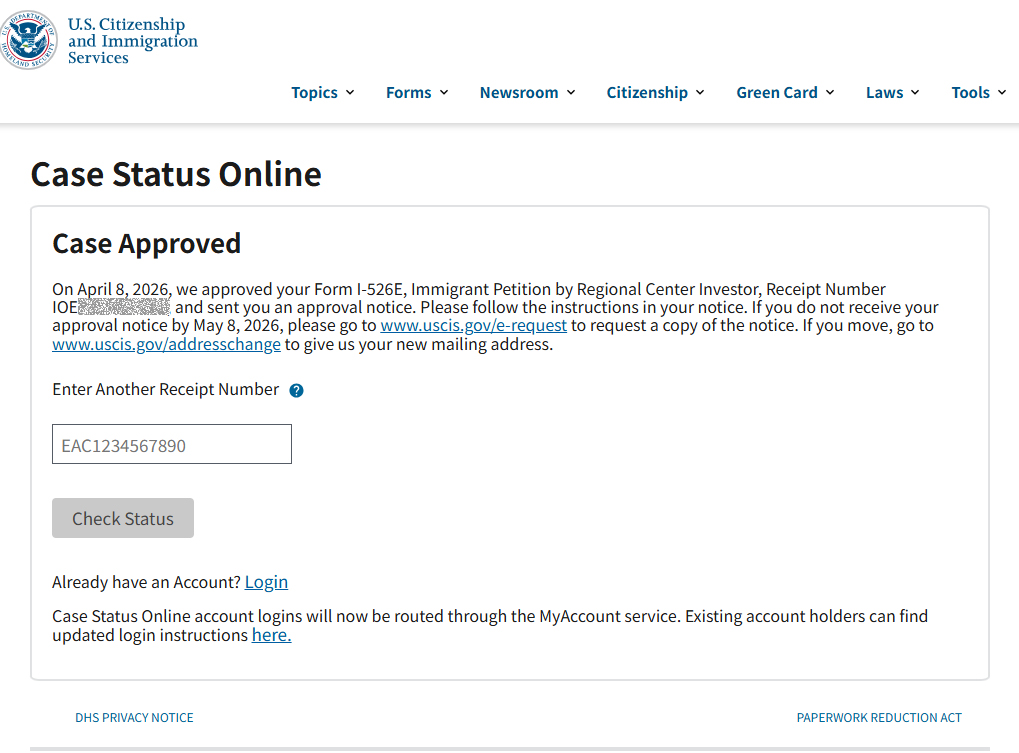Image resolution: width=1019 pixels, height=753 pixels.
Task: Expand the Citizenship menu
Action: tap(655, 92)
